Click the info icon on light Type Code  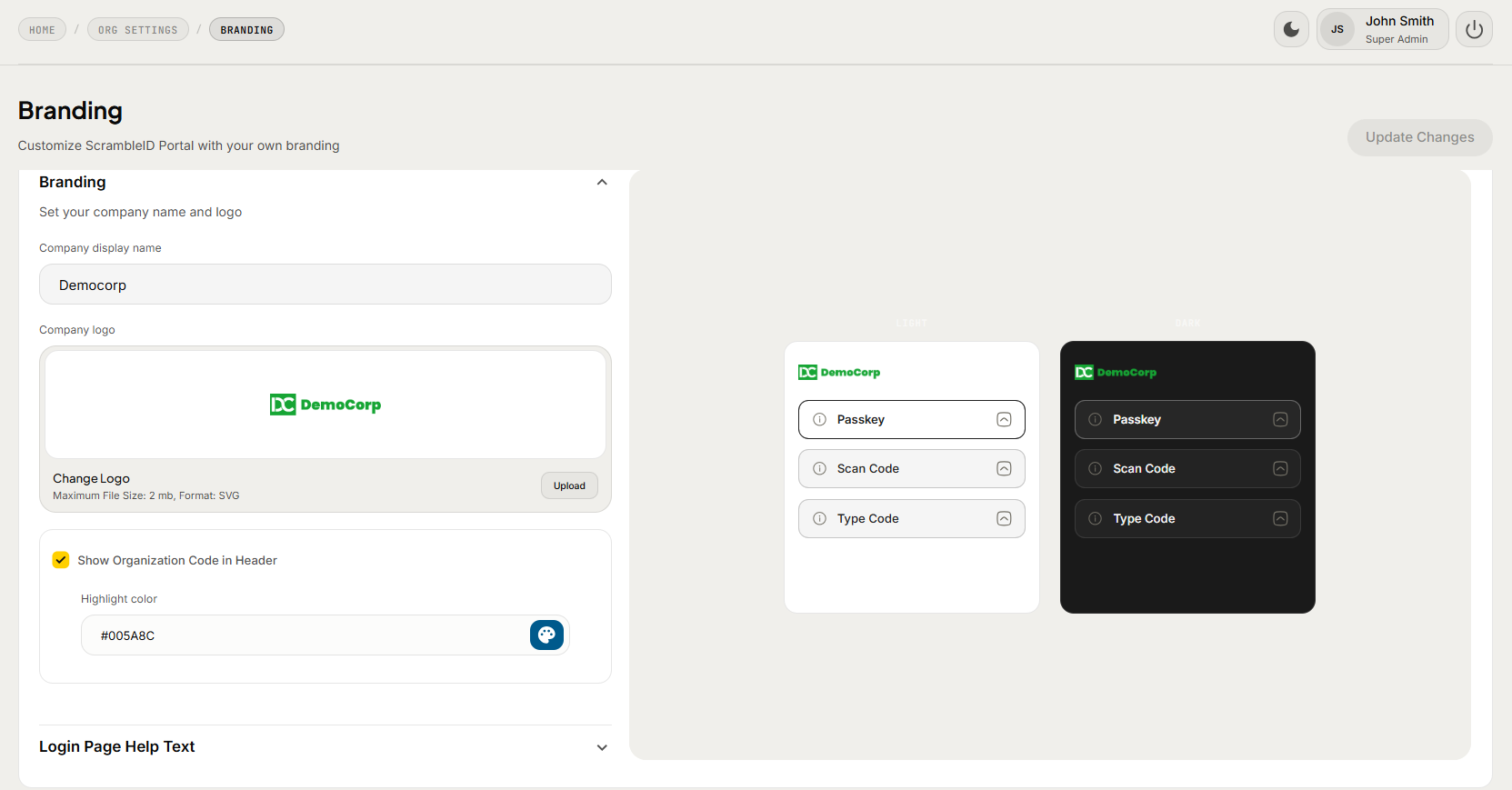coord(819,518)
